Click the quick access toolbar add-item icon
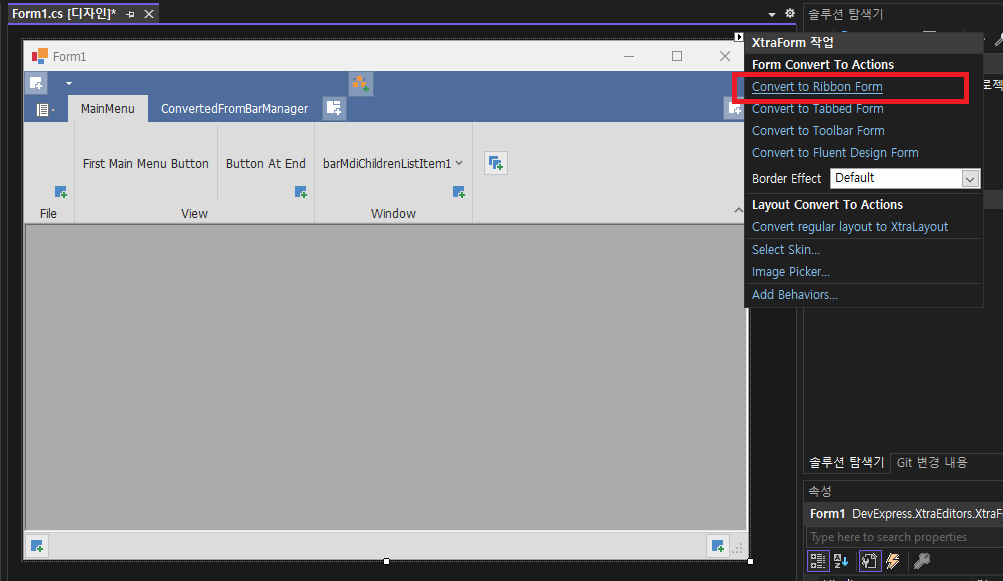Screen dimensions: 1003x581 (36, 83)
